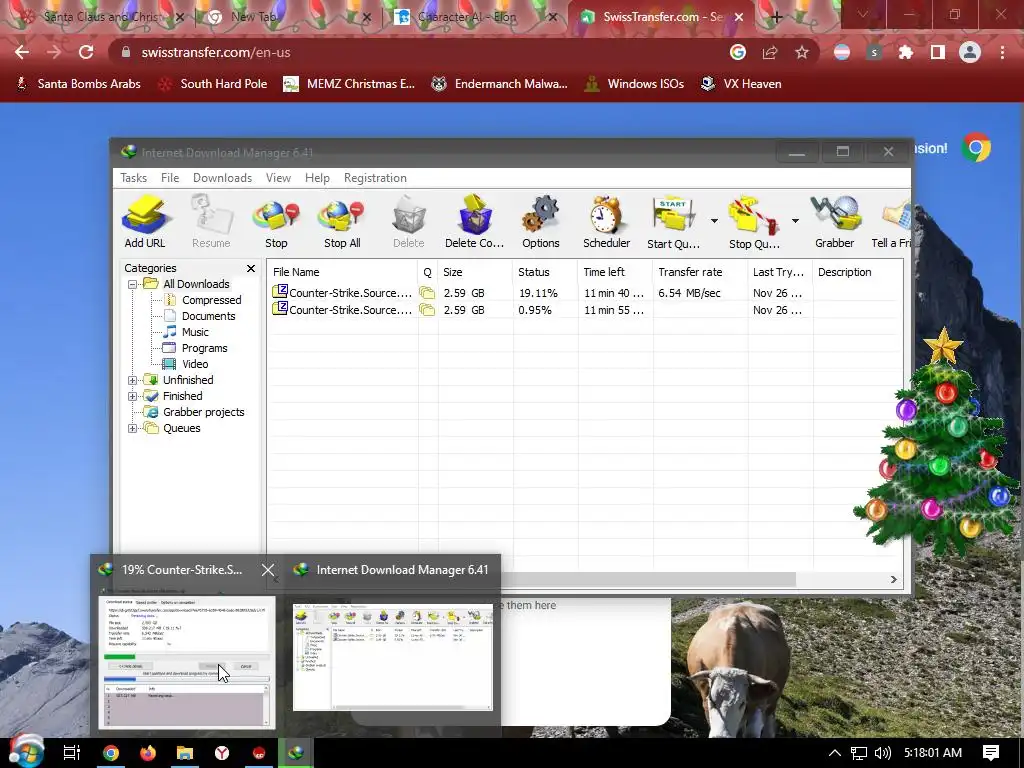Select Grabber projects in the tree
This screenshot has width=1024, height=768.
click(203, 412)
